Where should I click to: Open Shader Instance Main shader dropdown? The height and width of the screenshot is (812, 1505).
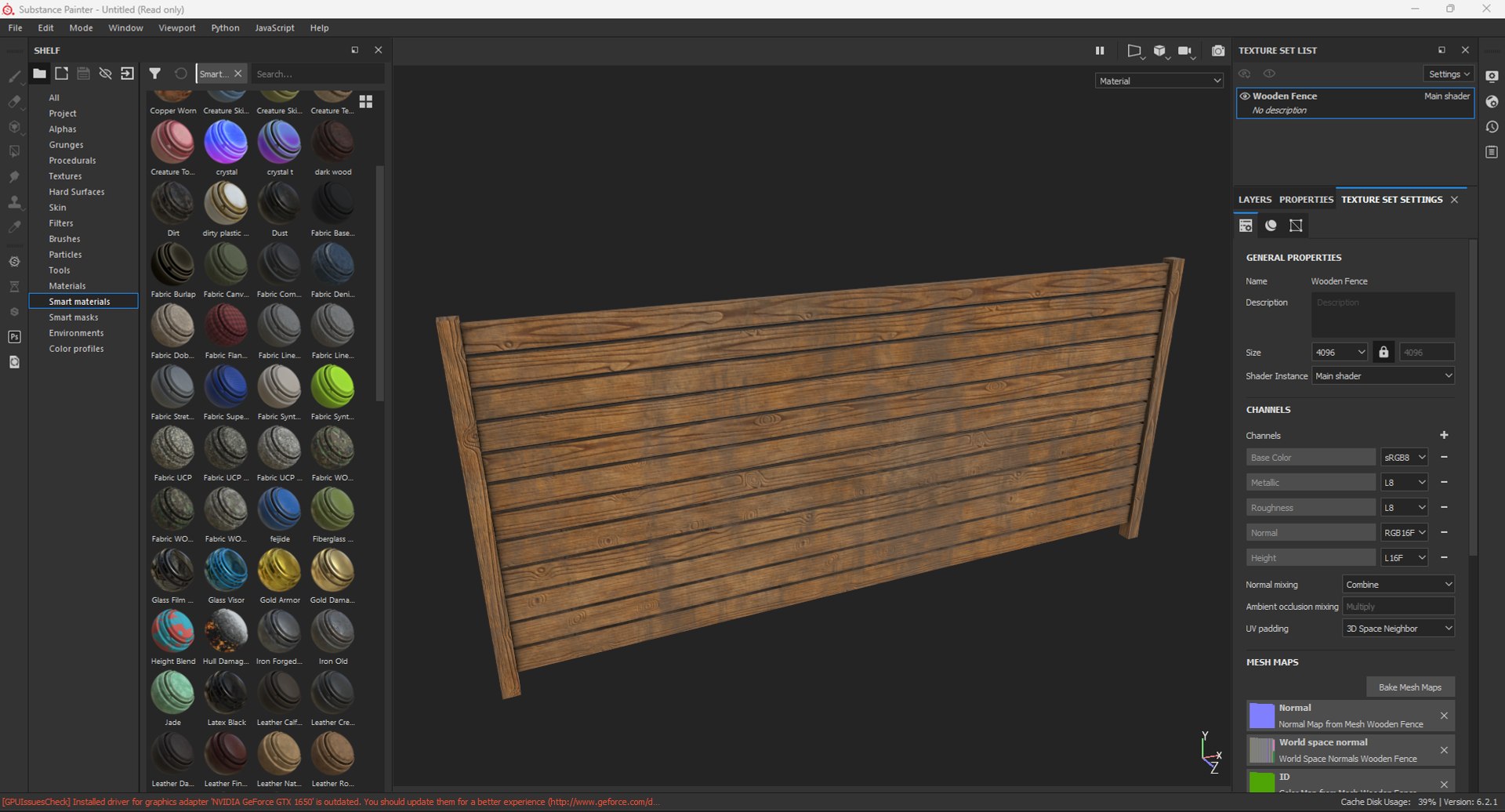click(x=1384, y=376)
